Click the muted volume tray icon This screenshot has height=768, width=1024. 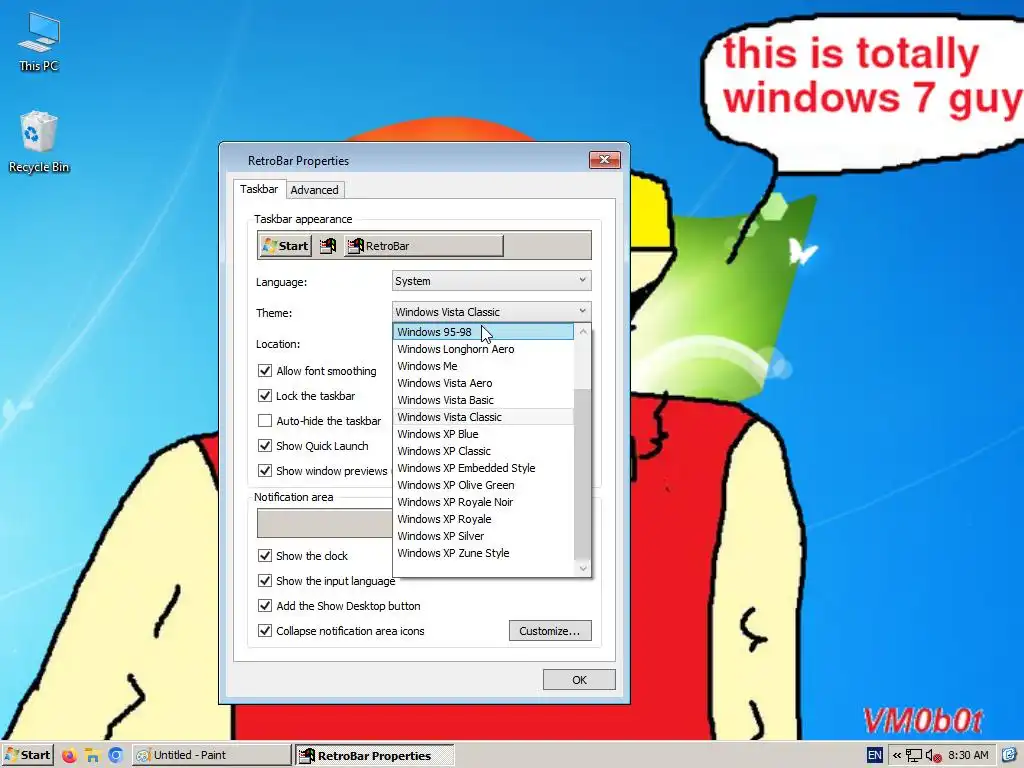[933, 756]
